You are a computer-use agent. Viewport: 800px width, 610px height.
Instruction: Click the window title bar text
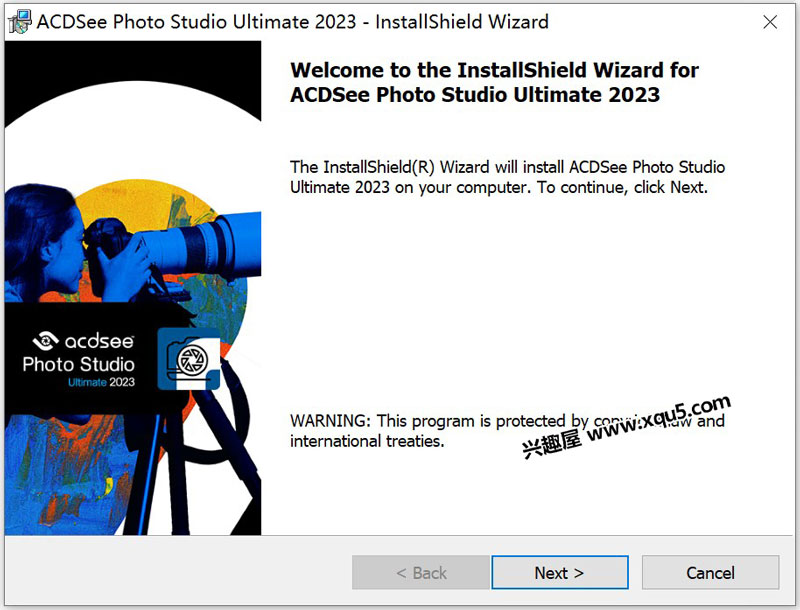292,22
